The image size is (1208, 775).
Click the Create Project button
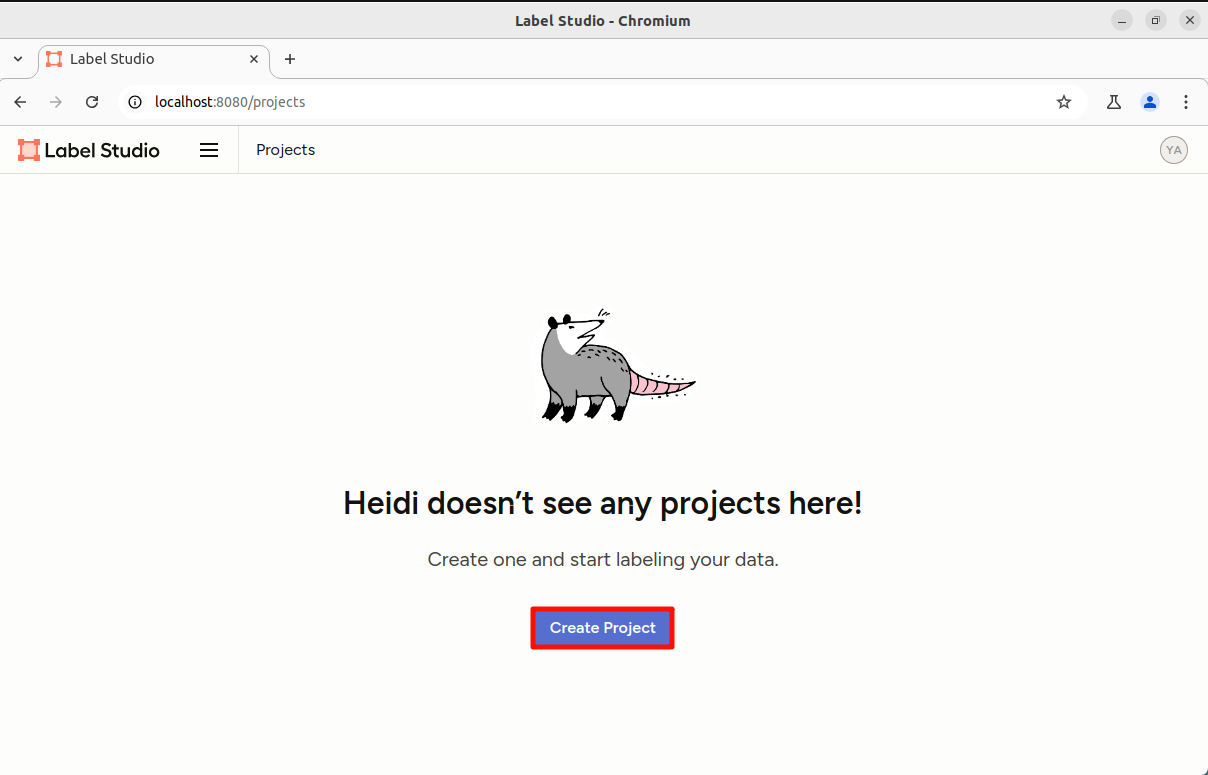[603, 628]
